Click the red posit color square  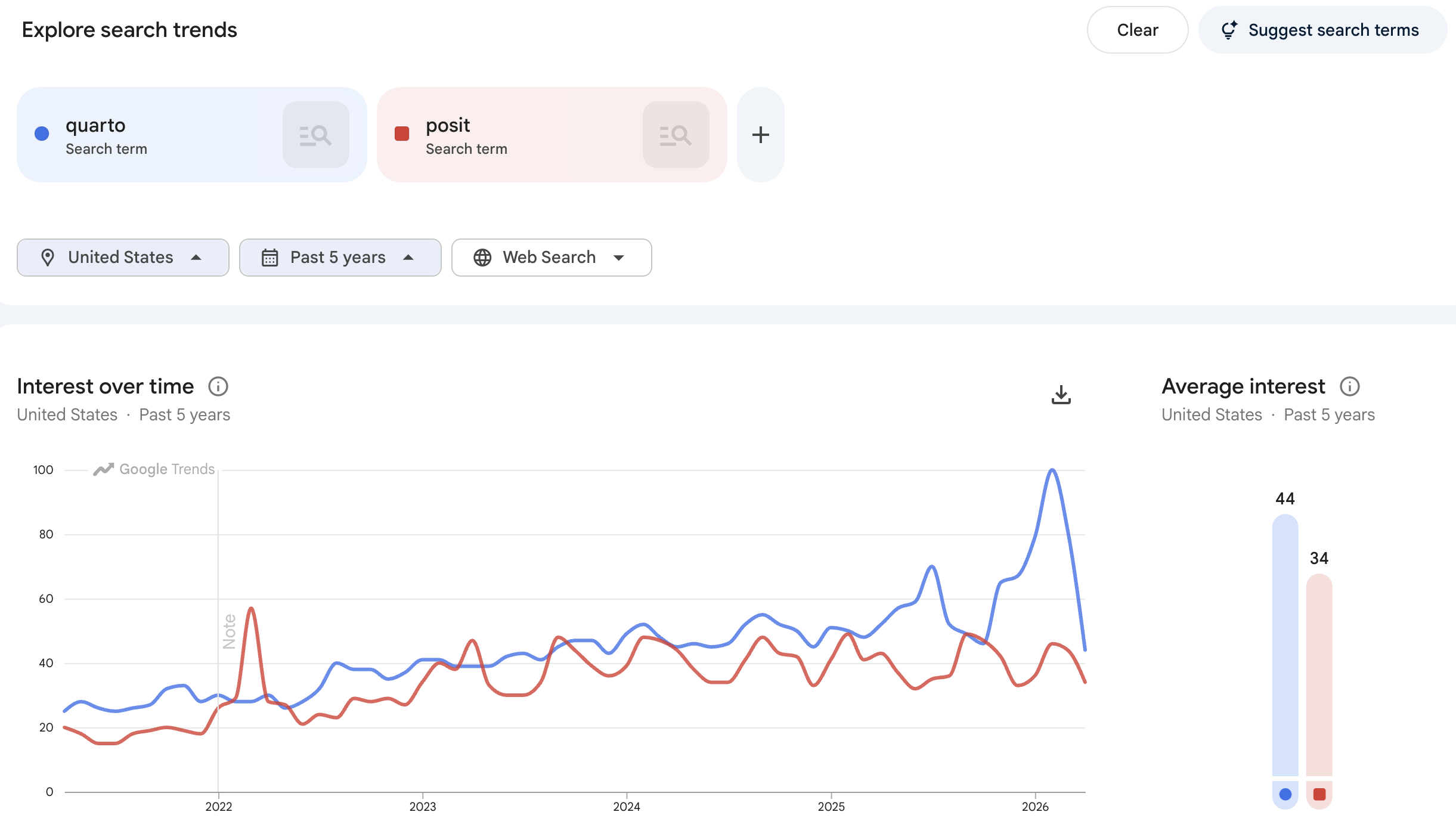402,134
